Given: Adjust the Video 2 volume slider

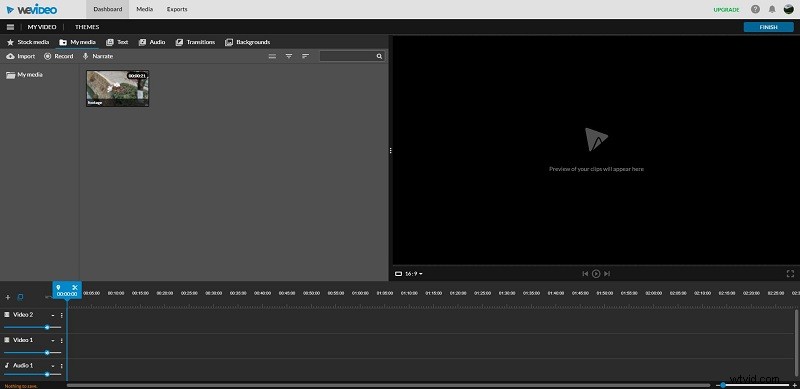Looking at the screenshot, I should 47,327.
